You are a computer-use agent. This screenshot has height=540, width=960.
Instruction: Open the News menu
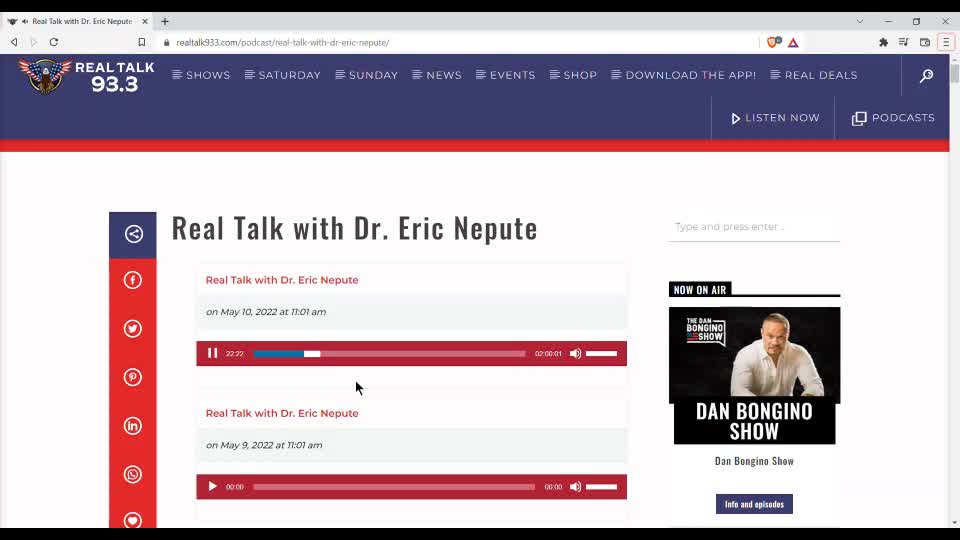pyautogui.click(x=437, y=75)
